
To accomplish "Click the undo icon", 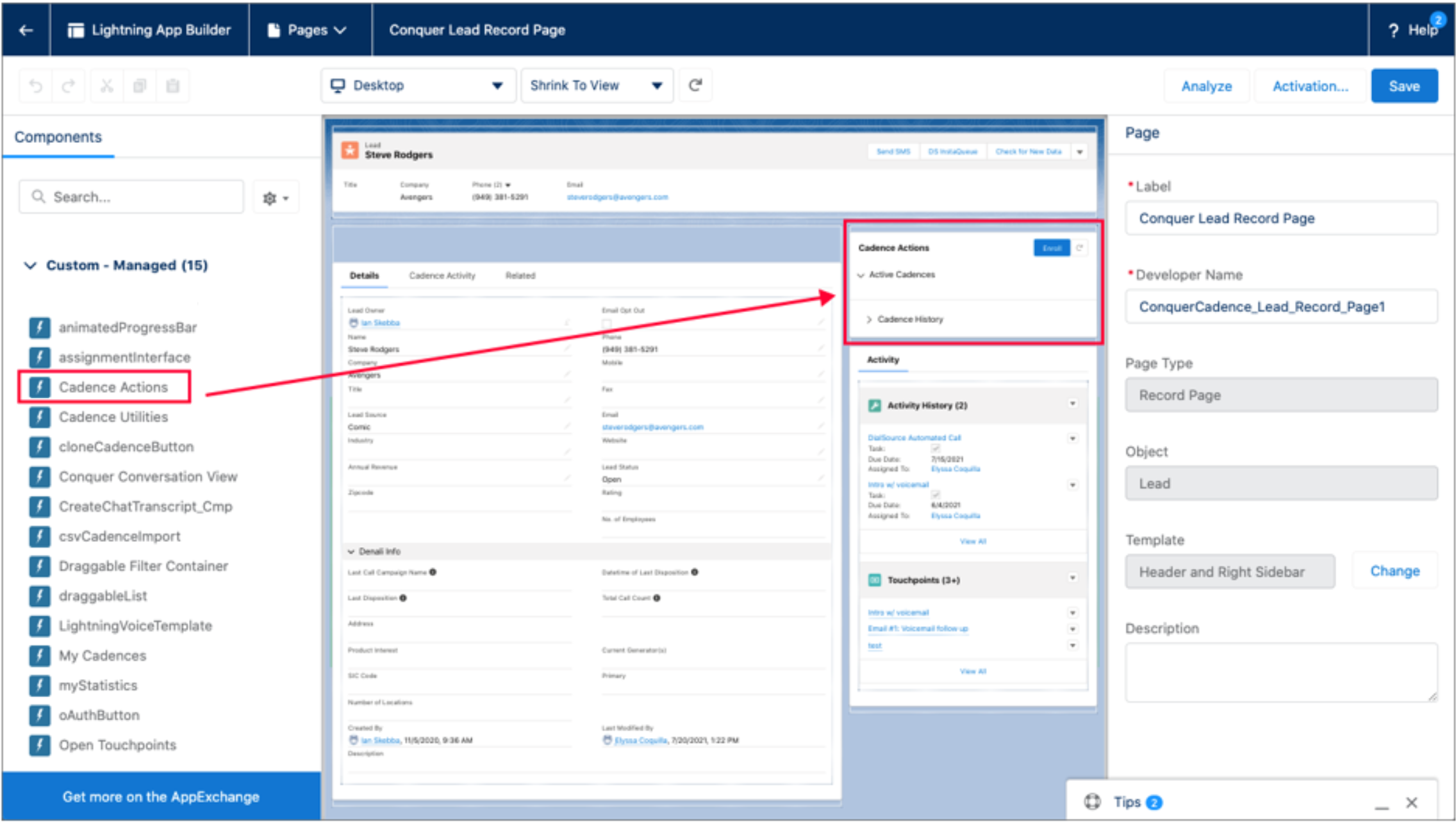I will (x=36, y=86).
